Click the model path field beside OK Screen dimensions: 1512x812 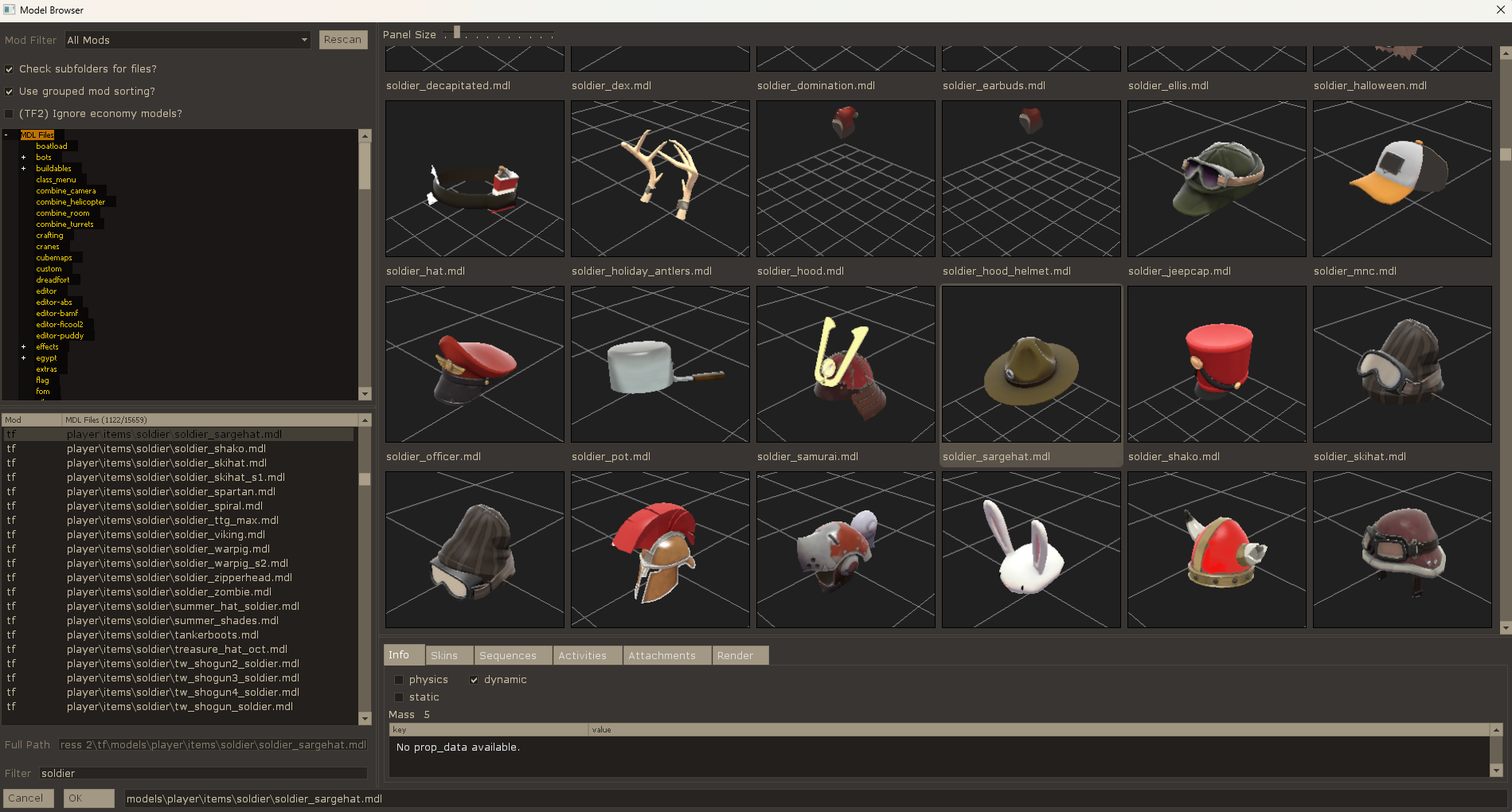click(816, 798)
